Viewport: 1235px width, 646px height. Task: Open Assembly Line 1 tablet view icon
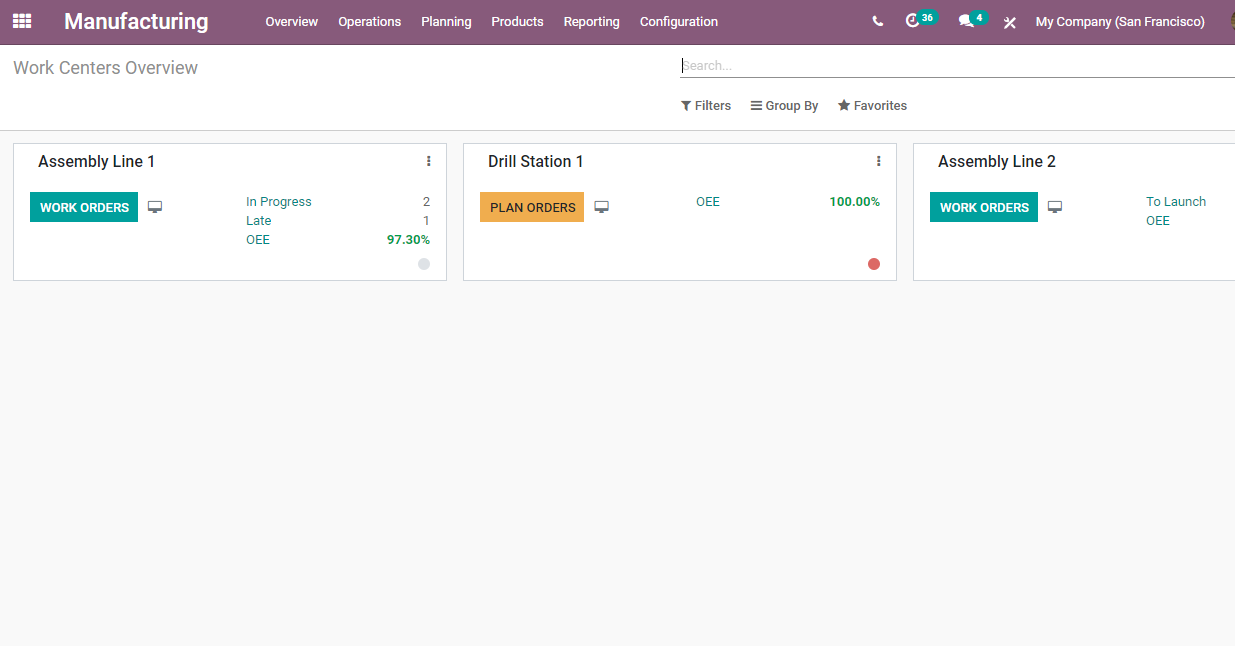155,207
